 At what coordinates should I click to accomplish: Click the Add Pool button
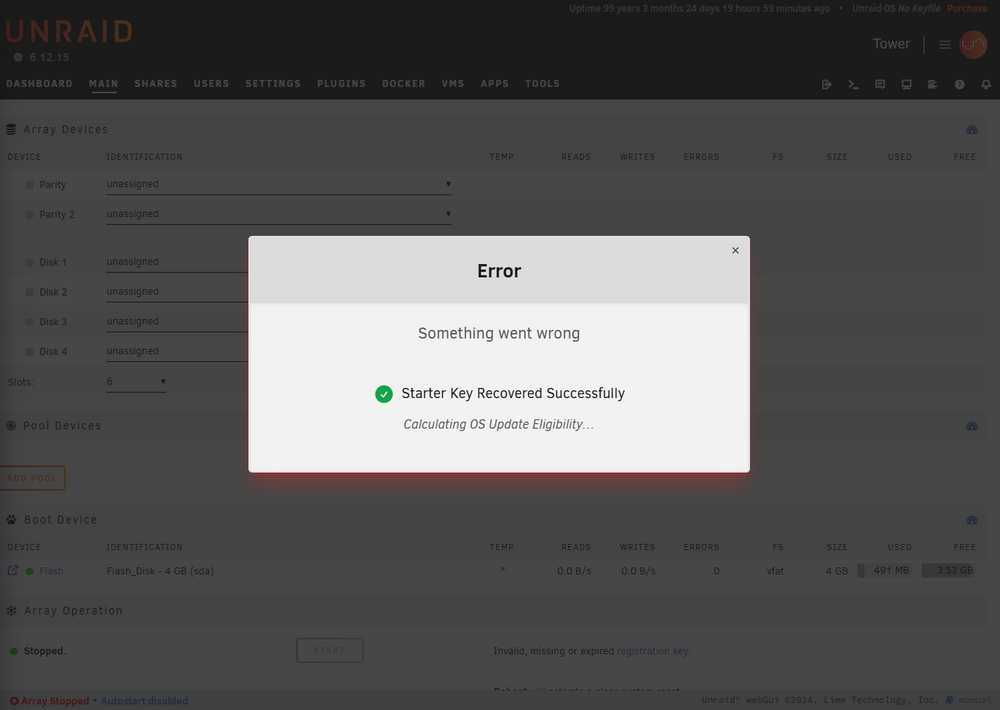(x=32, y=478)
